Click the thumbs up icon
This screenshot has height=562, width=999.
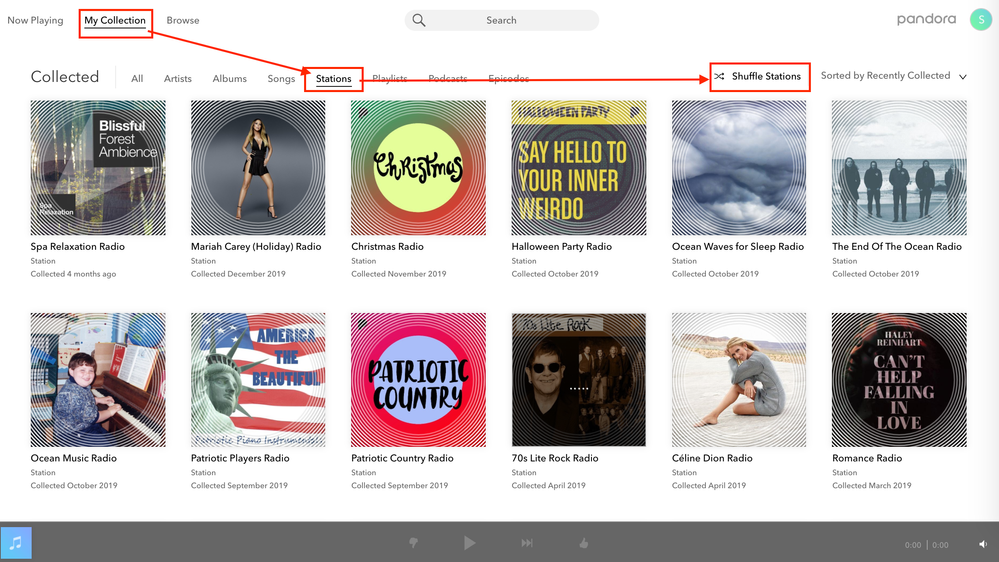[583, 543]
